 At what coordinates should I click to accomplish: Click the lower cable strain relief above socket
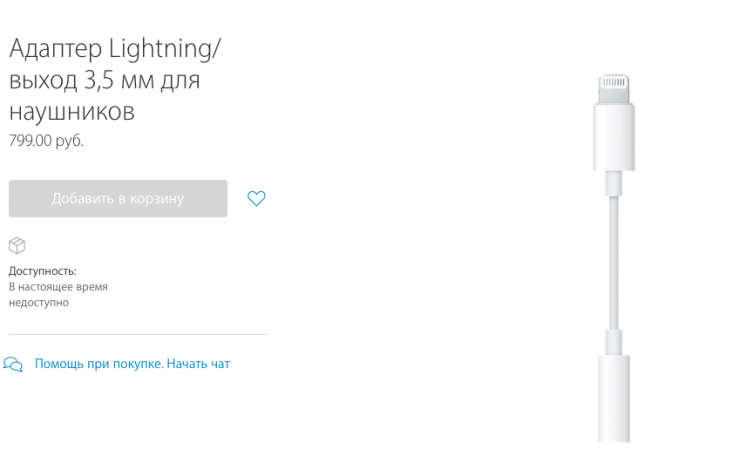[614, 336]
